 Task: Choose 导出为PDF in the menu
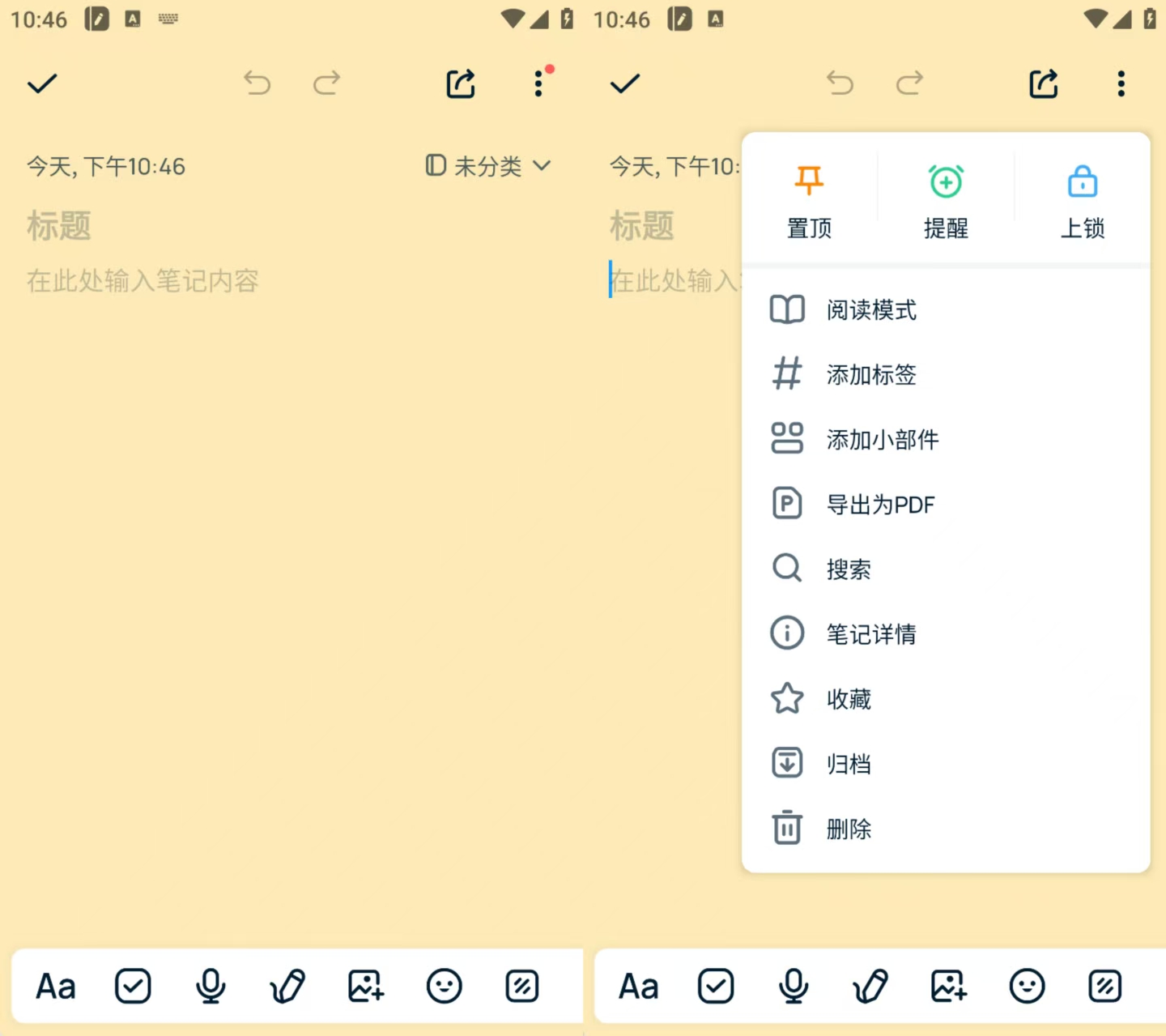881,504
